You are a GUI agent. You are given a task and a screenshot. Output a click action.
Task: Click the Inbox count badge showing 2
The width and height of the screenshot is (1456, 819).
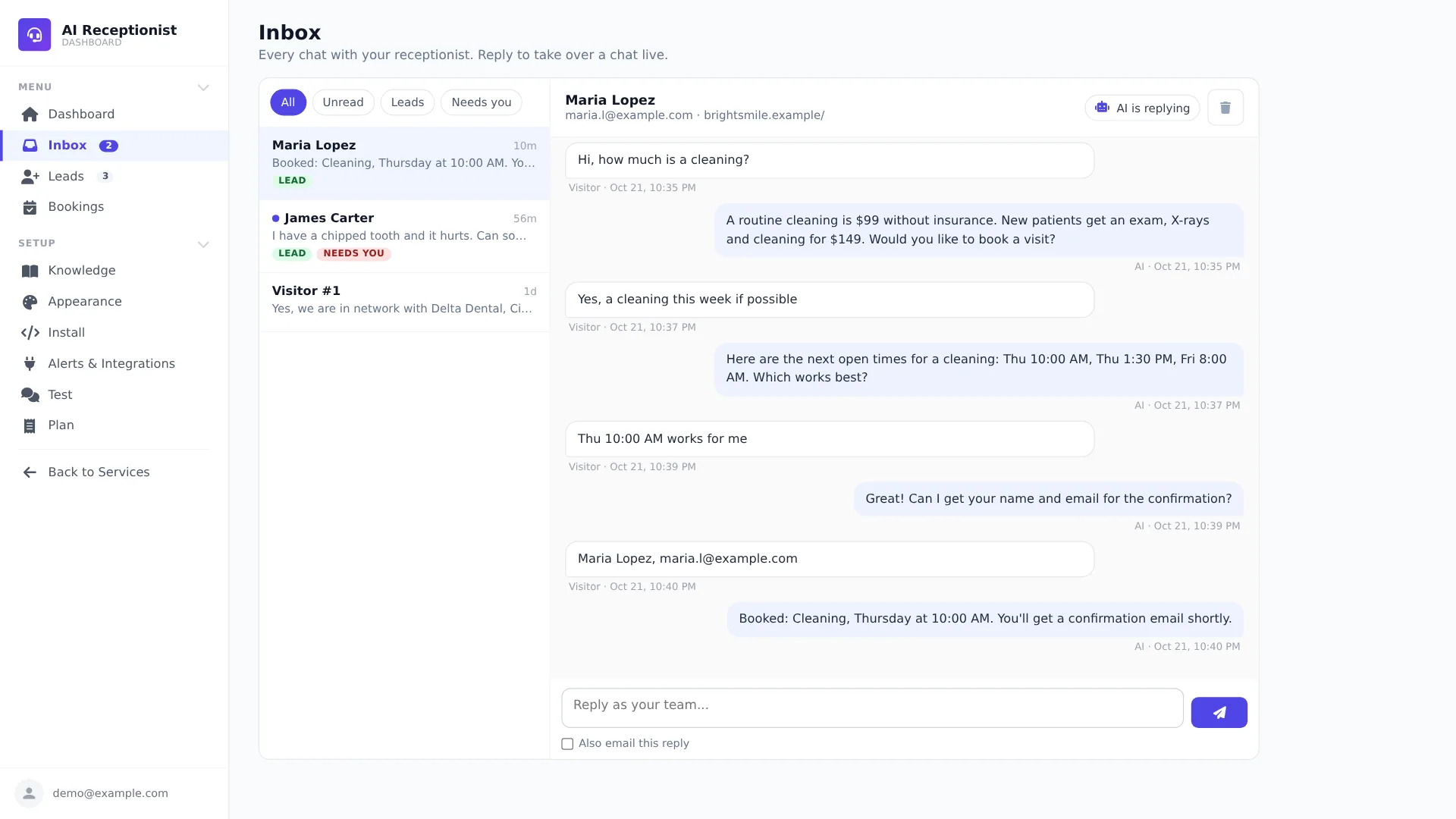point(108,146)
